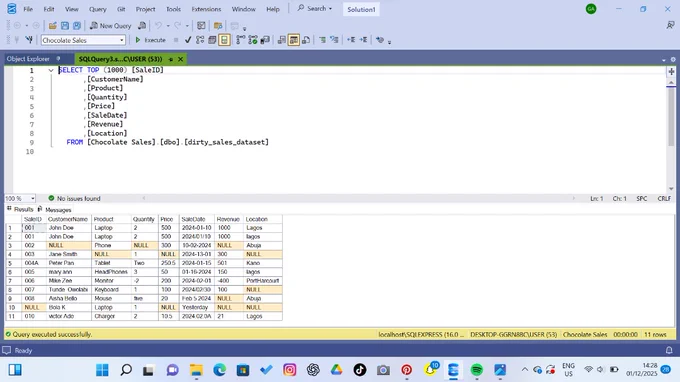Close the SQLQuery3 tab
680x382 pixels.
(180, 59)
